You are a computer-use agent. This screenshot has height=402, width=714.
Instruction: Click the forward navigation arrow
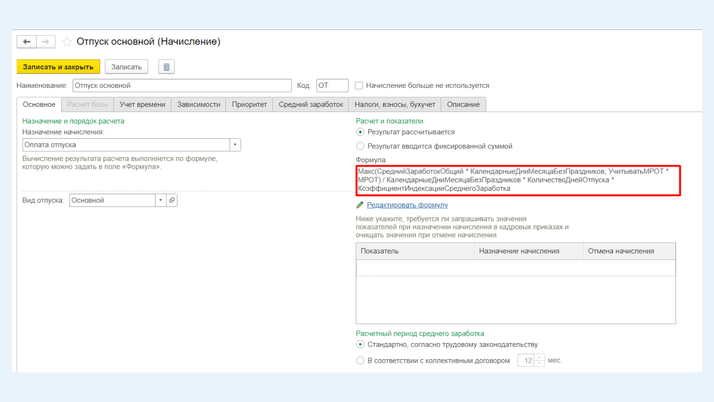pyautogui.click(x=46, y=42)
